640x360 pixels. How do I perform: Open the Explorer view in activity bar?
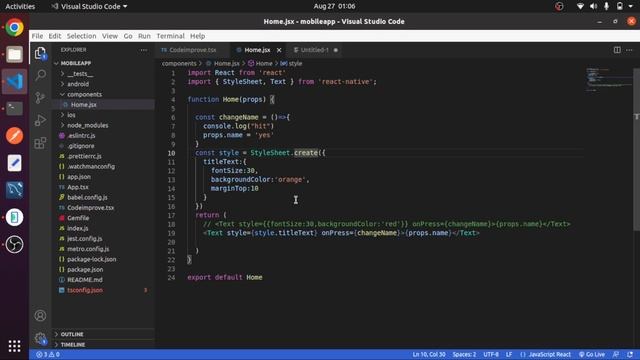[40, 53]
